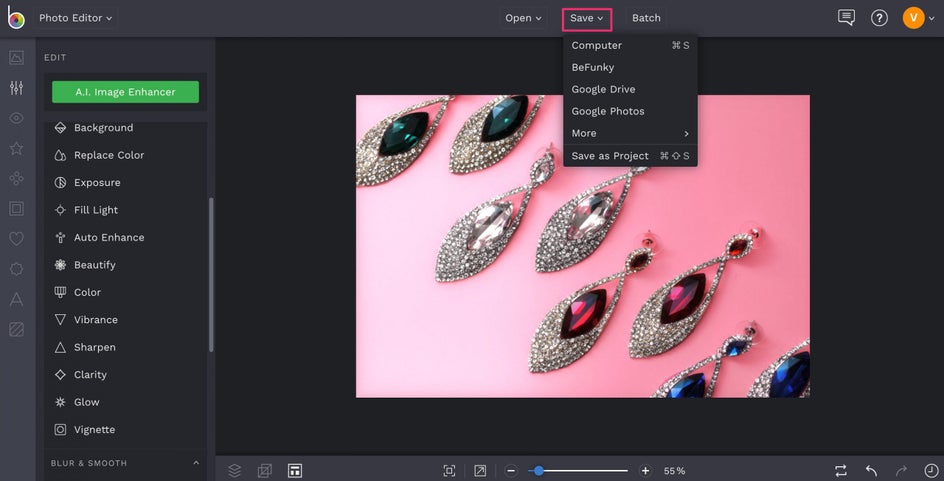This screenshot has width=944, height=481.
Task: Click the compare original icon
Action: tap(840, 470)
